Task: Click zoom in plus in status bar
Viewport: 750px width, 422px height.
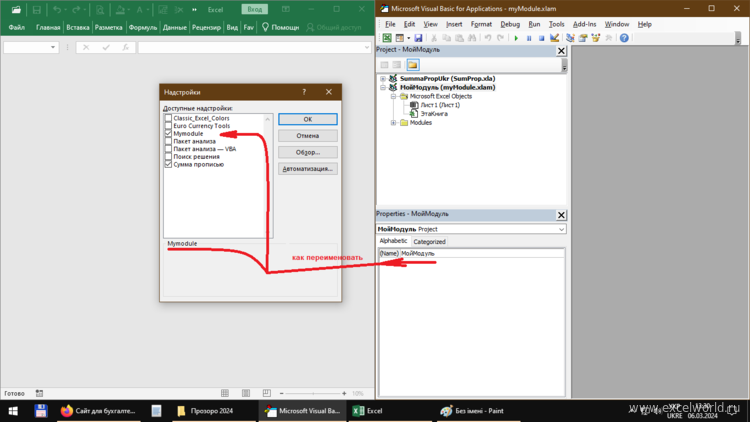Action: click(x=344, y=393)
